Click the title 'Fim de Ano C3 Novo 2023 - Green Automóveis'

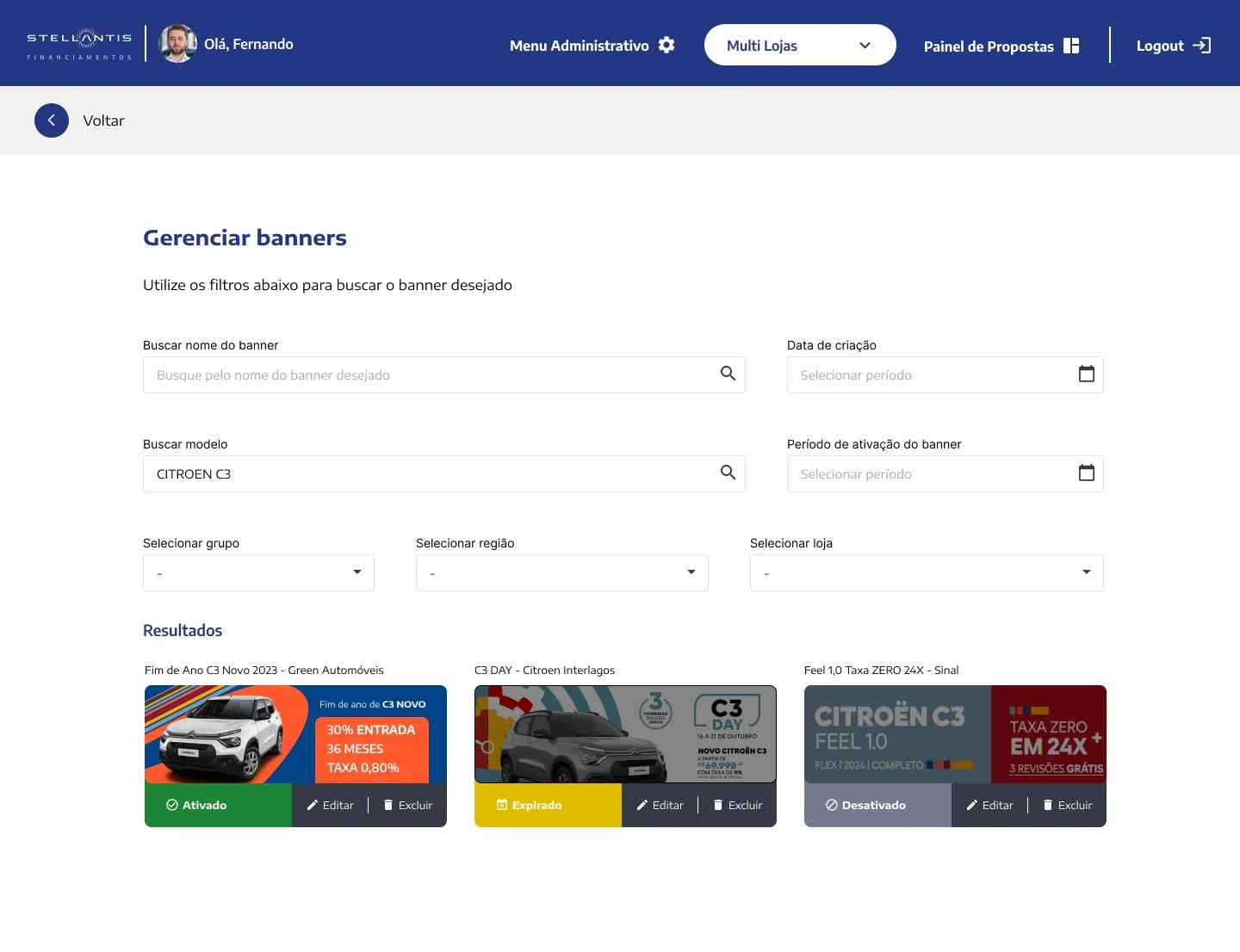click(x=264, y=670)
